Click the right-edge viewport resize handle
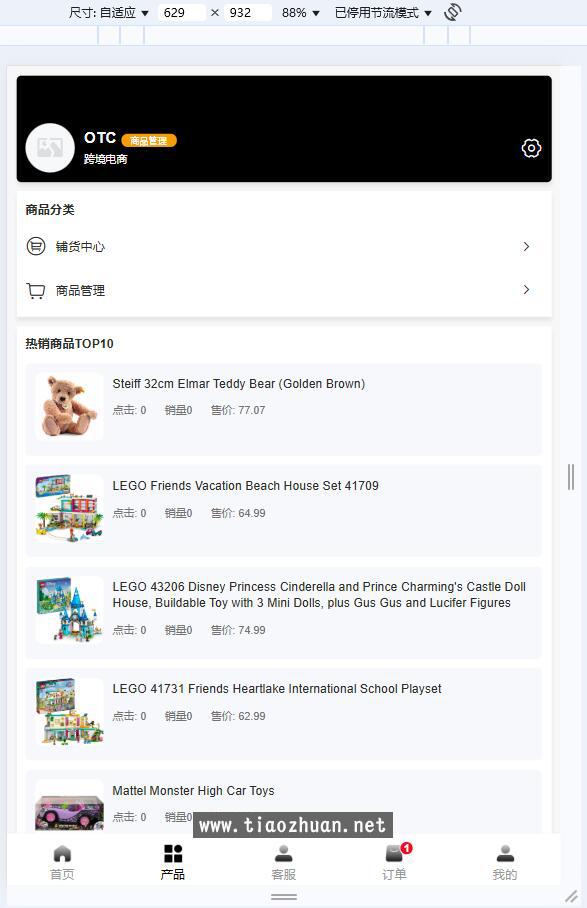Screen dimensions: 587x908 pyautogui.click(x=571, y=477)
